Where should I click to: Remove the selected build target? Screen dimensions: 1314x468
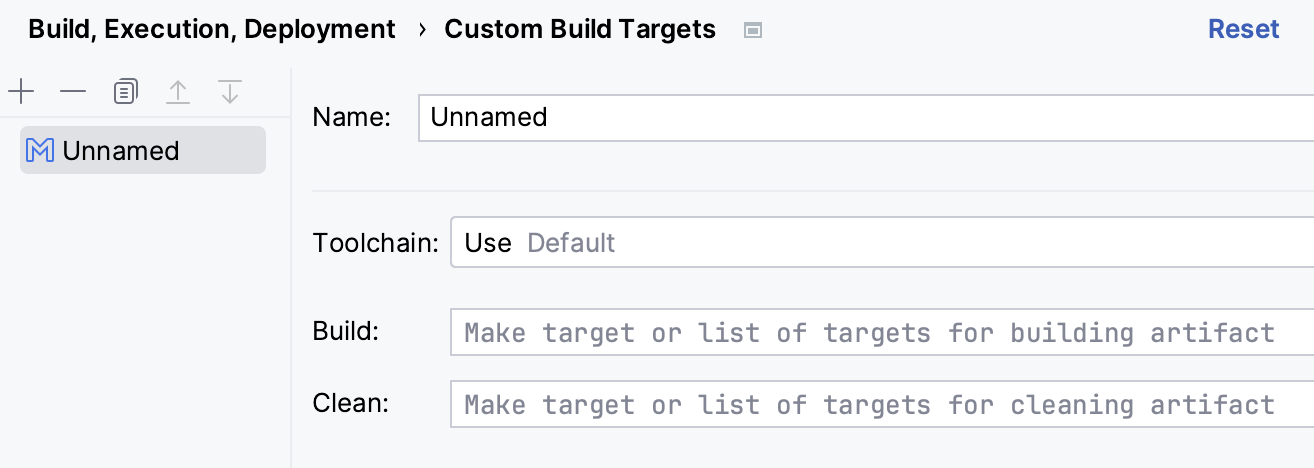coord(73,93)
